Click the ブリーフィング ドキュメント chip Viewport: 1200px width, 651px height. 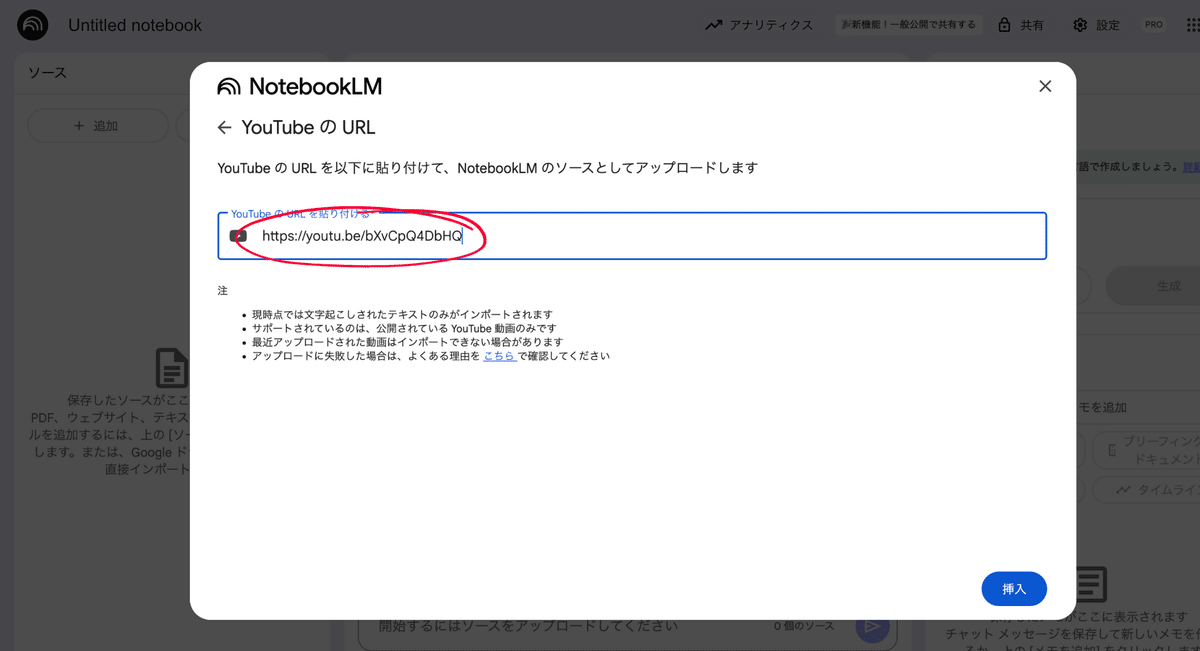[x=1147, y=450]
